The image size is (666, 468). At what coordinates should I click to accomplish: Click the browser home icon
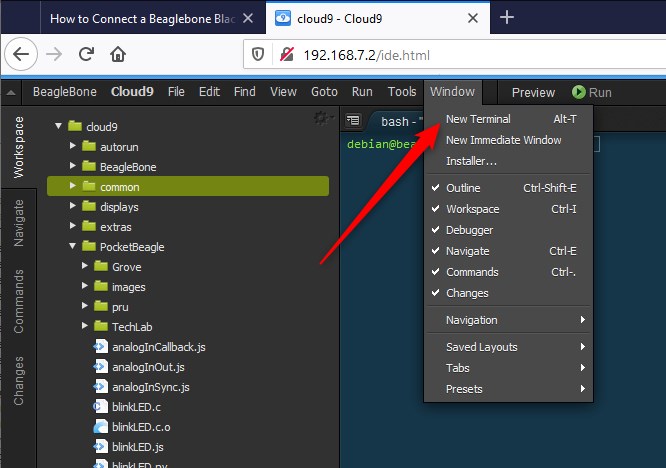pyautogui.click(x=118, y=54)
